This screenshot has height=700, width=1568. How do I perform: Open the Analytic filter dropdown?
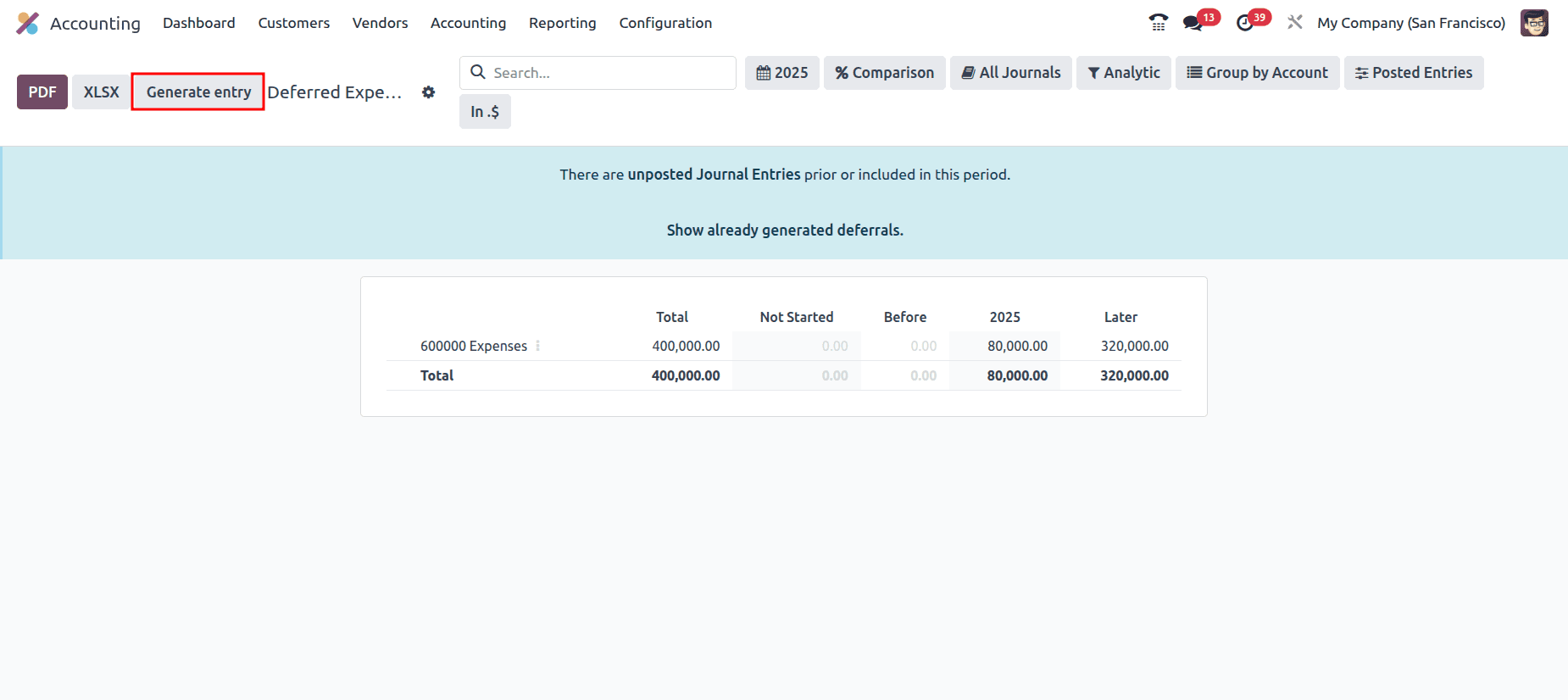(x=1124, y=73)
